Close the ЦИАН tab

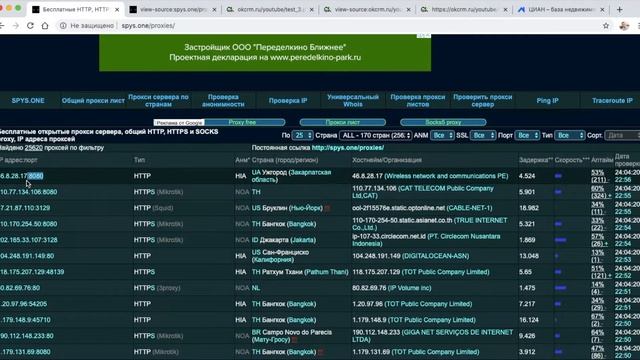pos(602,9)
